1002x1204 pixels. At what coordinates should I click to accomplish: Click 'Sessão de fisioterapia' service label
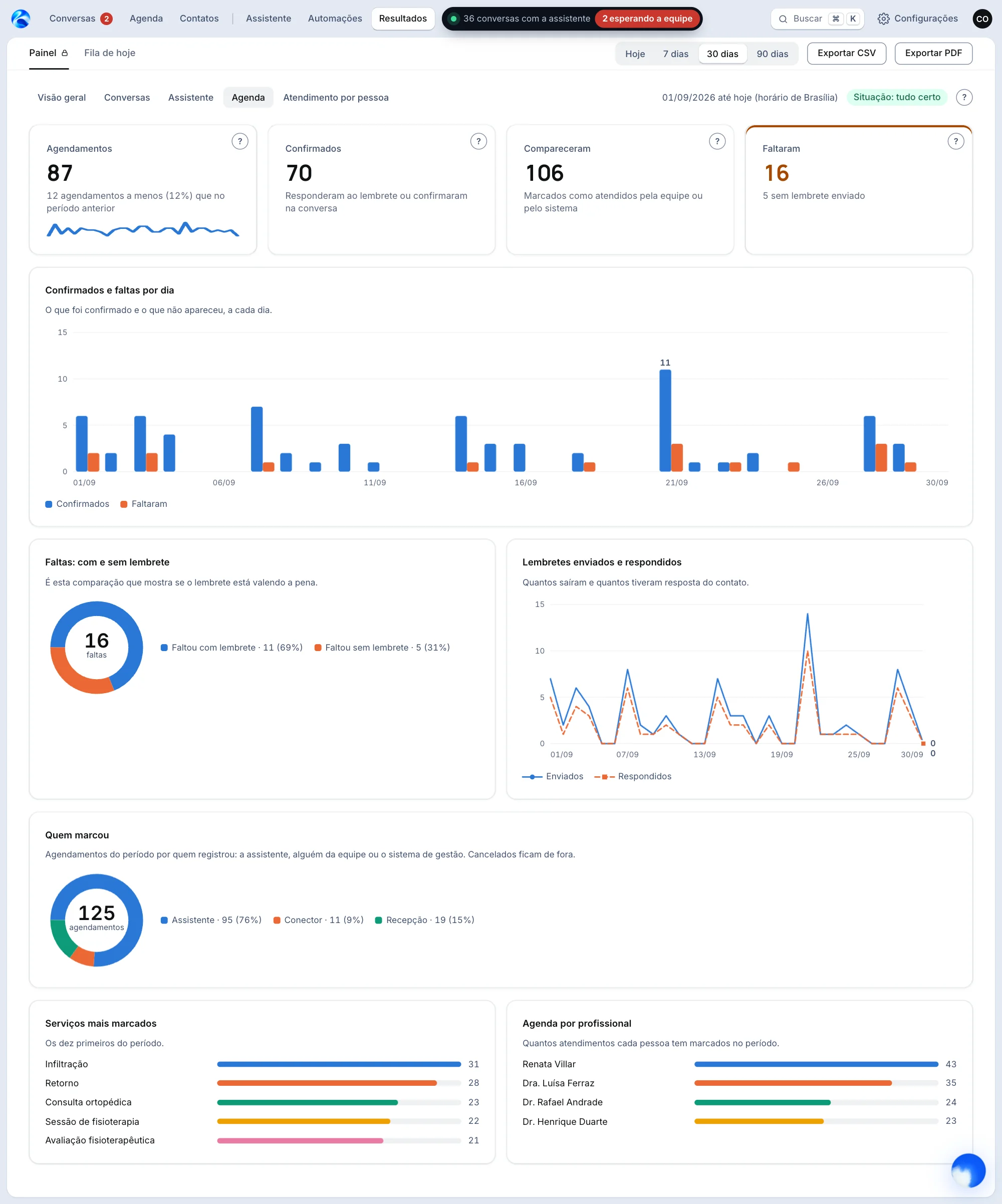pos(92,1121)
